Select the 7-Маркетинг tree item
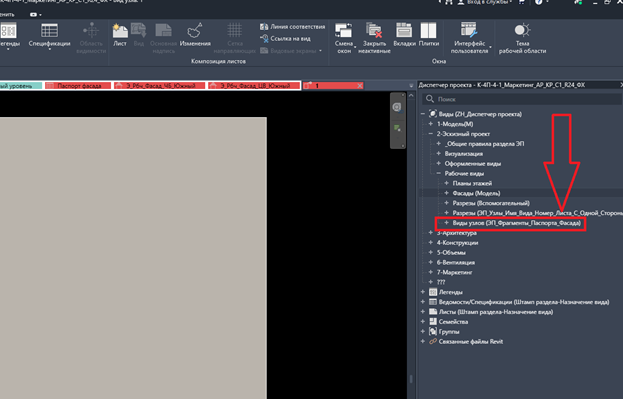The width and height of the screenshot is (623, 399). [x=455, y=272]
